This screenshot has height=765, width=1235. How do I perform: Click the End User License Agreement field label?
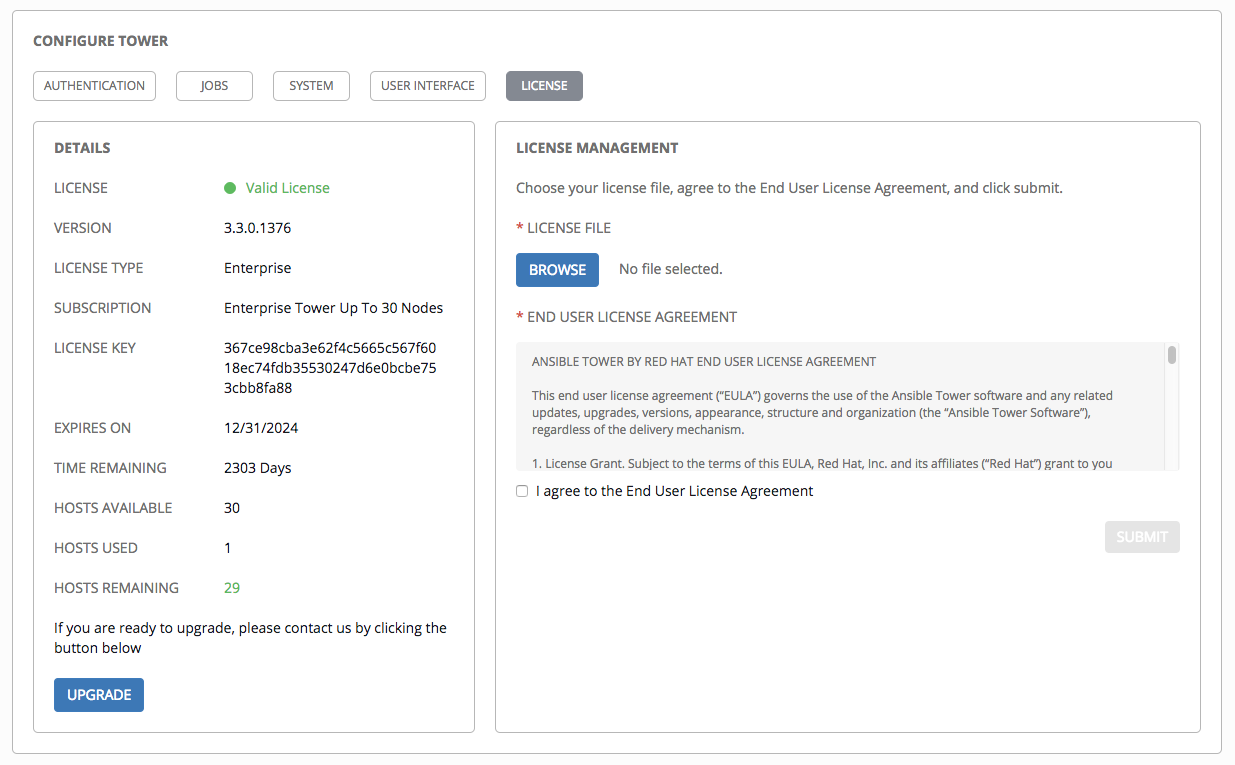pos(627,317)
